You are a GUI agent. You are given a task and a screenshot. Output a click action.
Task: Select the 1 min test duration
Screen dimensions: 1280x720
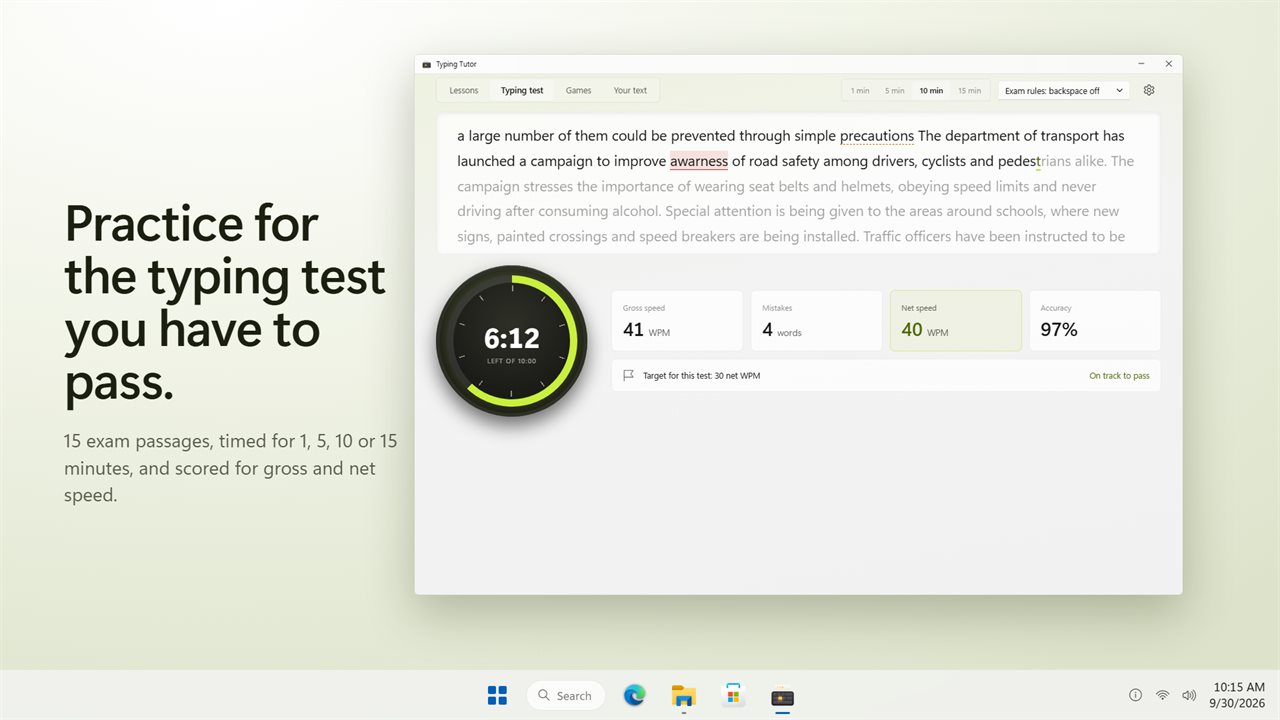point(860,91)
